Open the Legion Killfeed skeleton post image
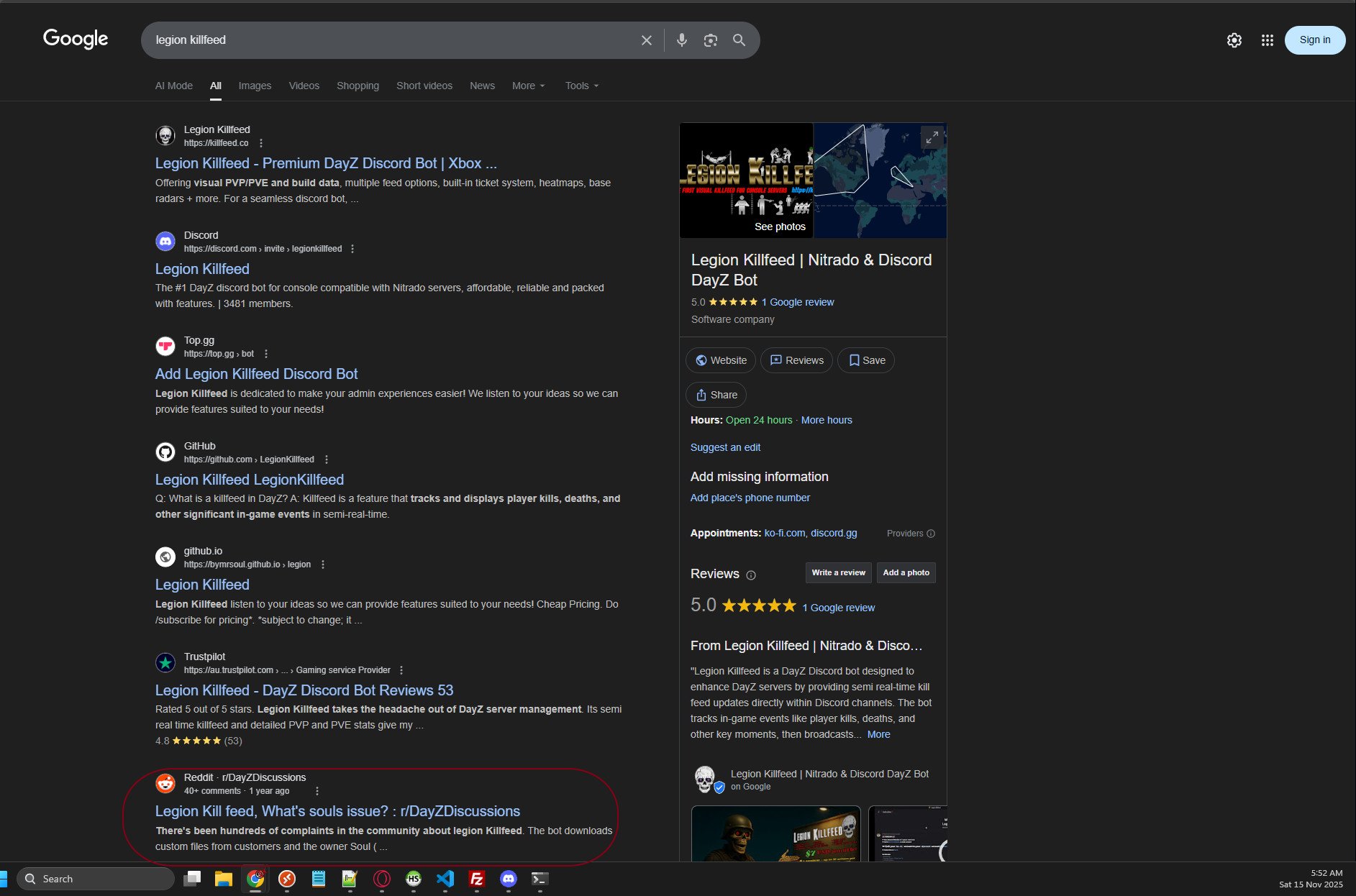1356x896 pixels. [775, 834]
